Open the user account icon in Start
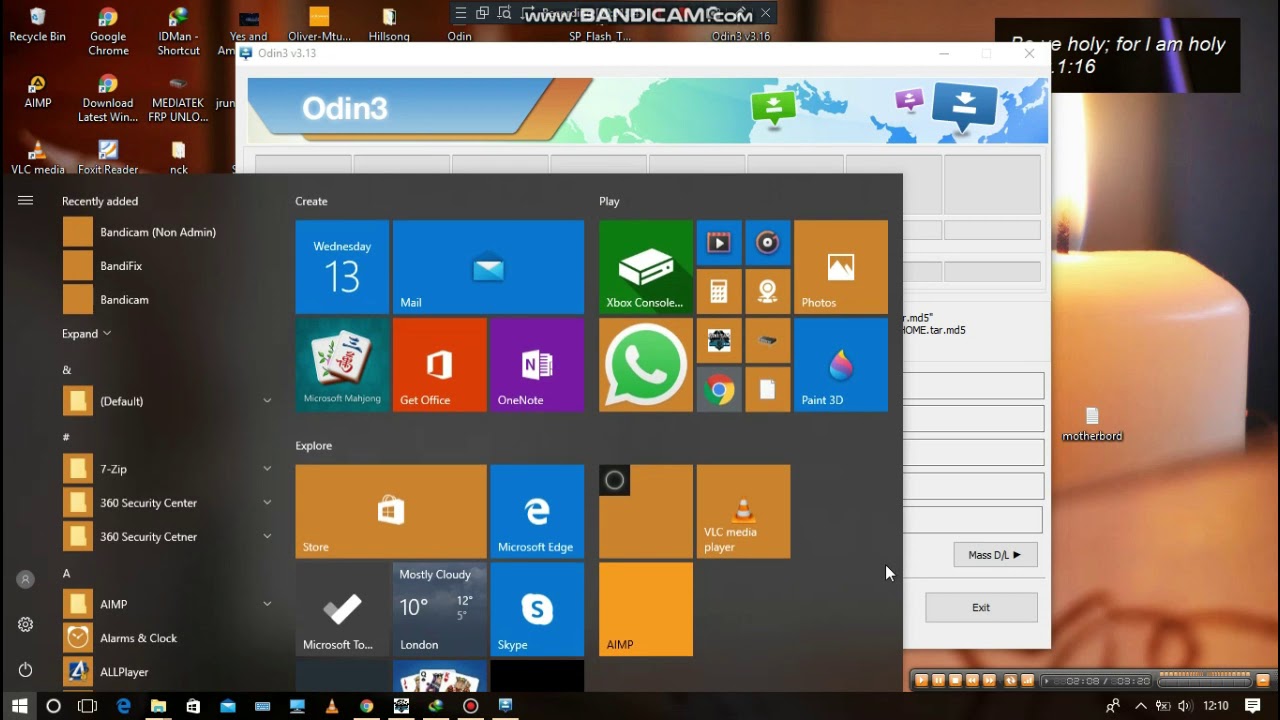The width and height of the screenshot is (1280, 720). tap(26, 579)
